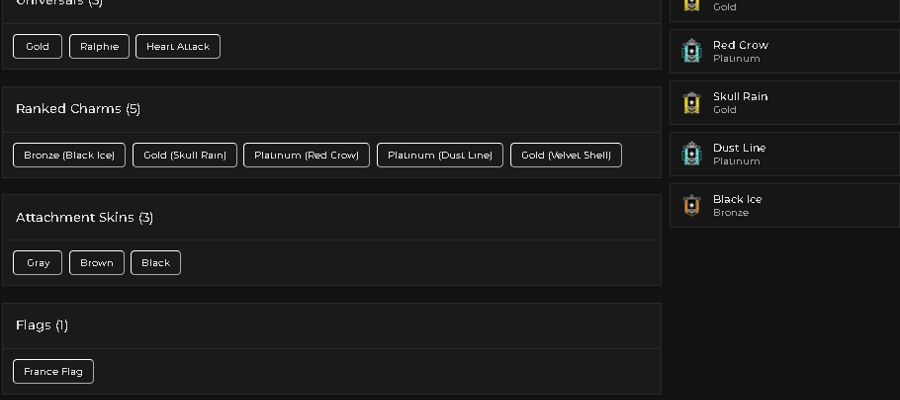This screenshot has width=900, height=400.
Task: Collapse the Flags section header
Action: 332,325
